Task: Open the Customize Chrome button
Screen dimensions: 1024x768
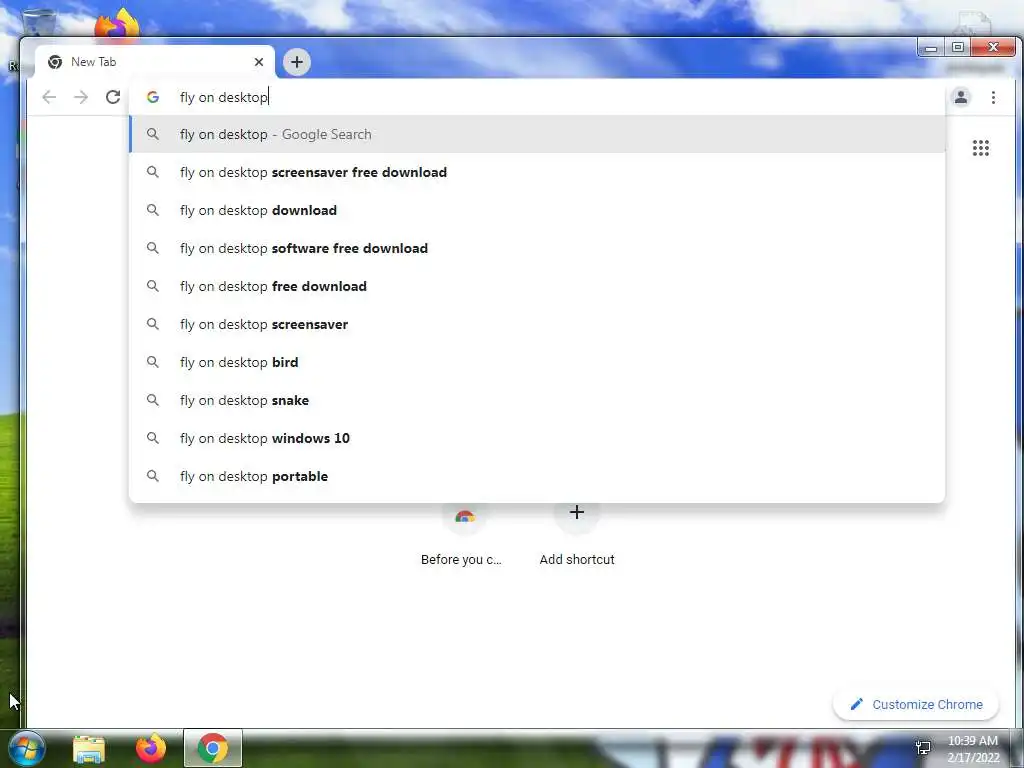Action: [916, 705]
